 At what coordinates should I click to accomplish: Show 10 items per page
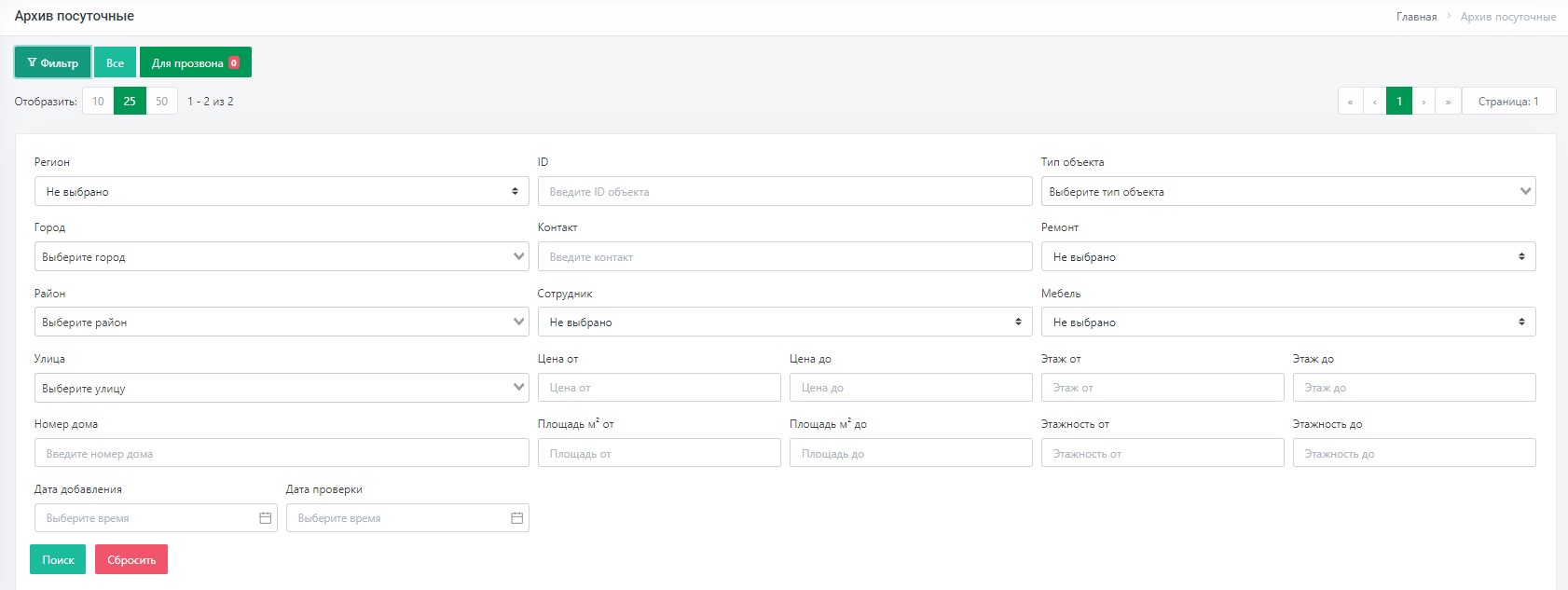[98, 101]
